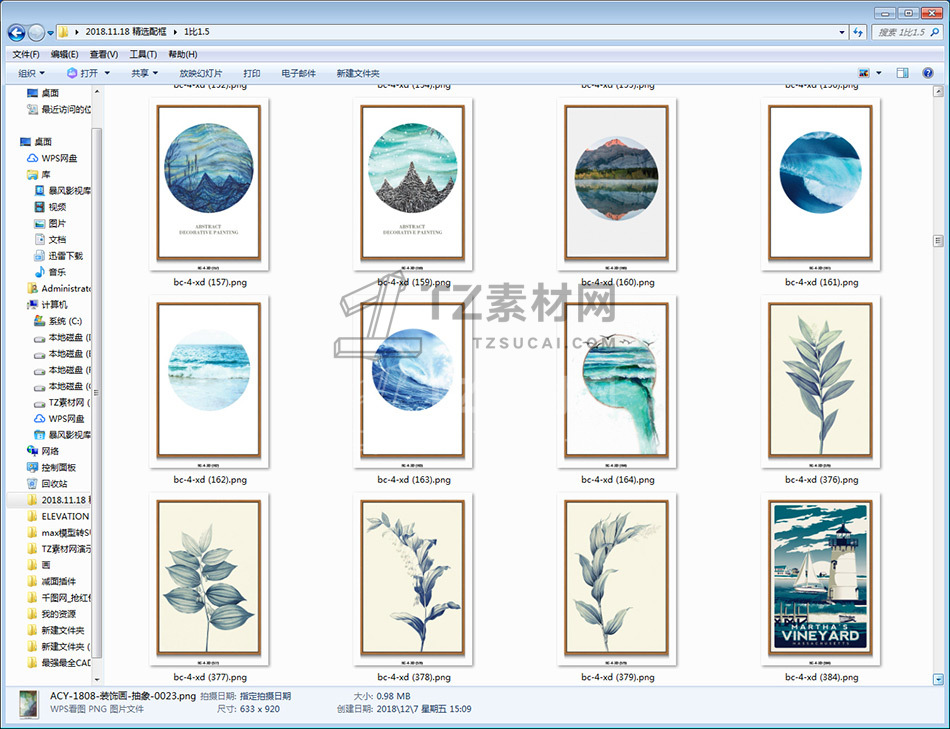Select 视频 library in sidebar

(x=50, y=207)
